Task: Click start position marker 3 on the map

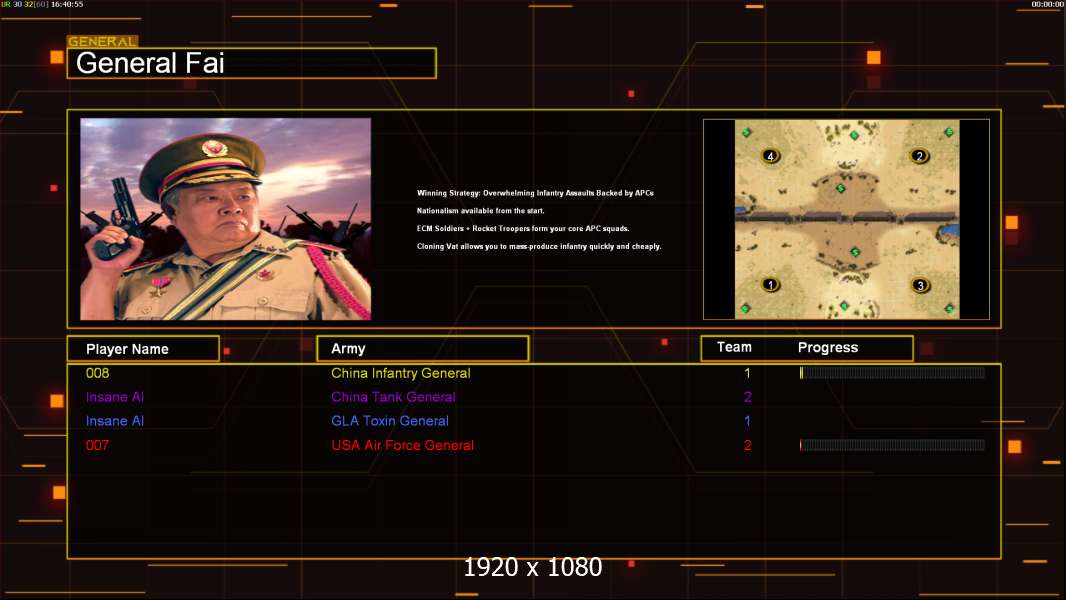Action: tap(920, 285)
